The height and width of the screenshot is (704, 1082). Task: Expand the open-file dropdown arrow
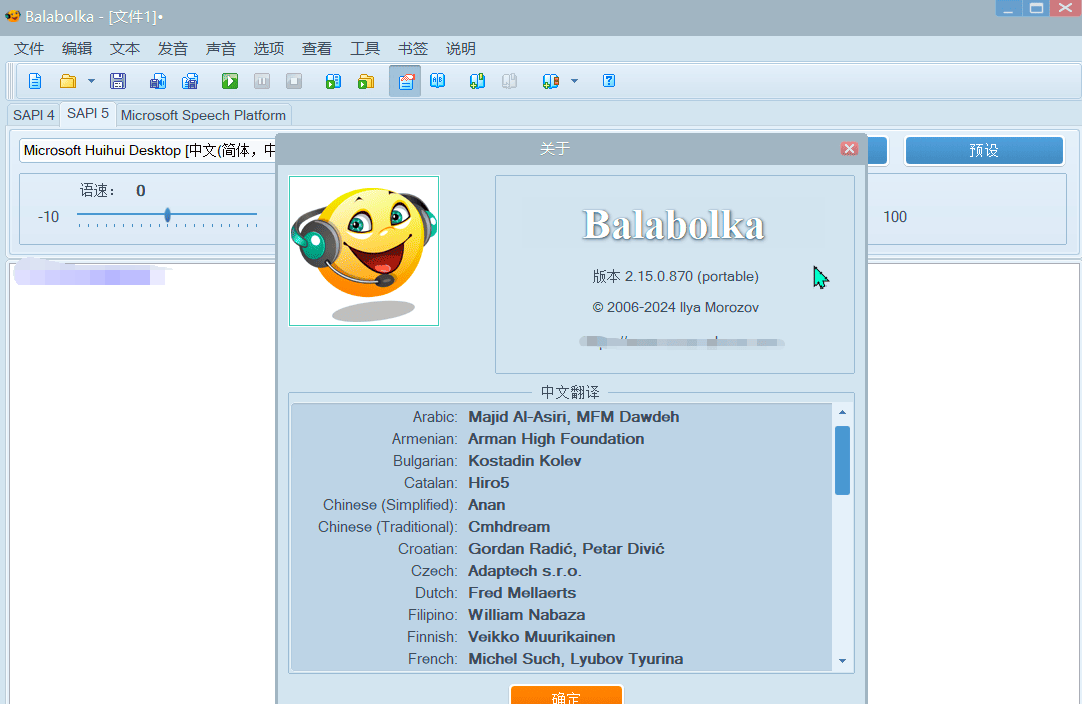pyautogui.click(x=91, y=81)
